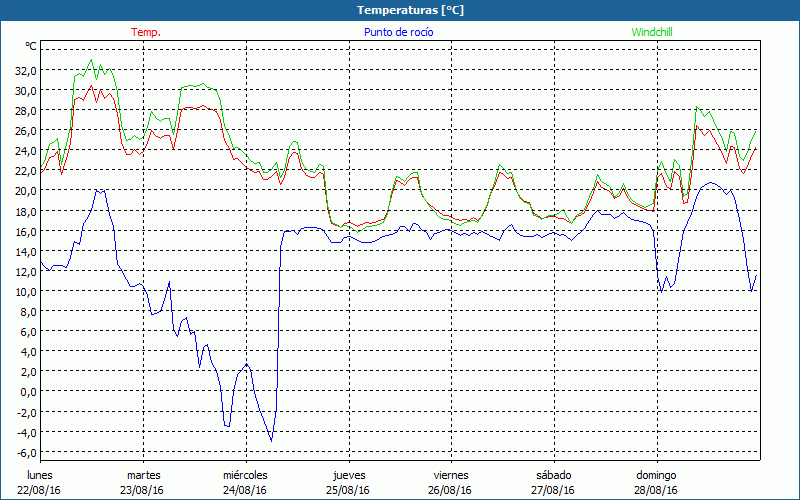Screen dimensions: 800x500
Task: Select the 'miércoles' day label
Action: point(245,475)
